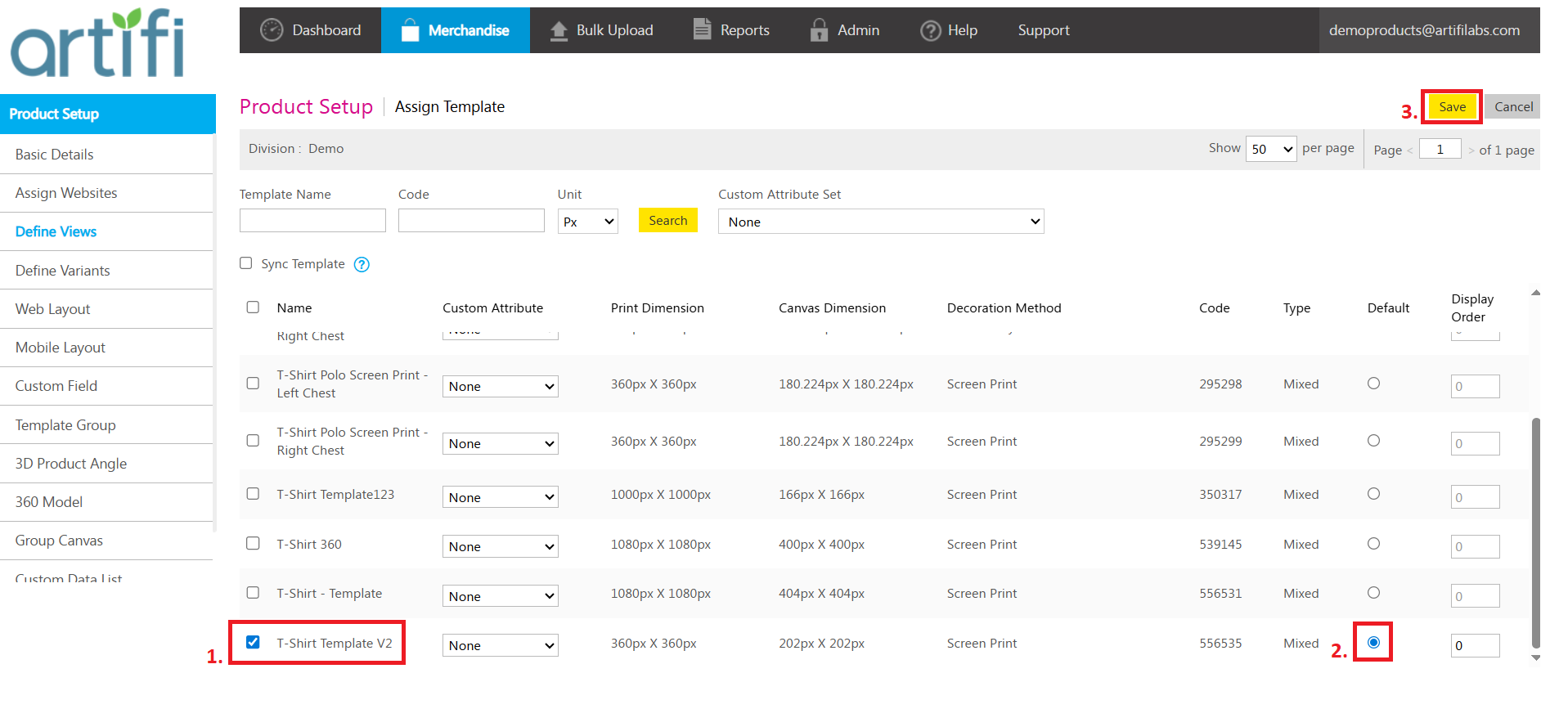Open the Custom Attribute Set dropdown
1568x727 pixels.
tap(881, 222)
